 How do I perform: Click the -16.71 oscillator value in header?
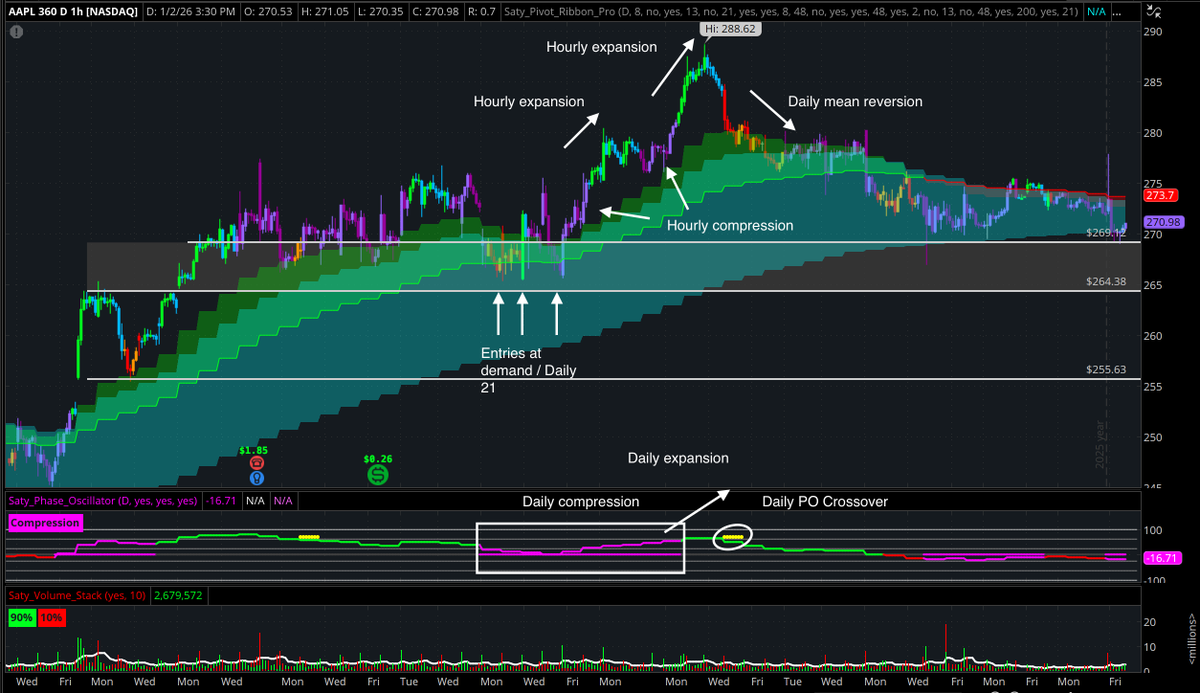219,500
